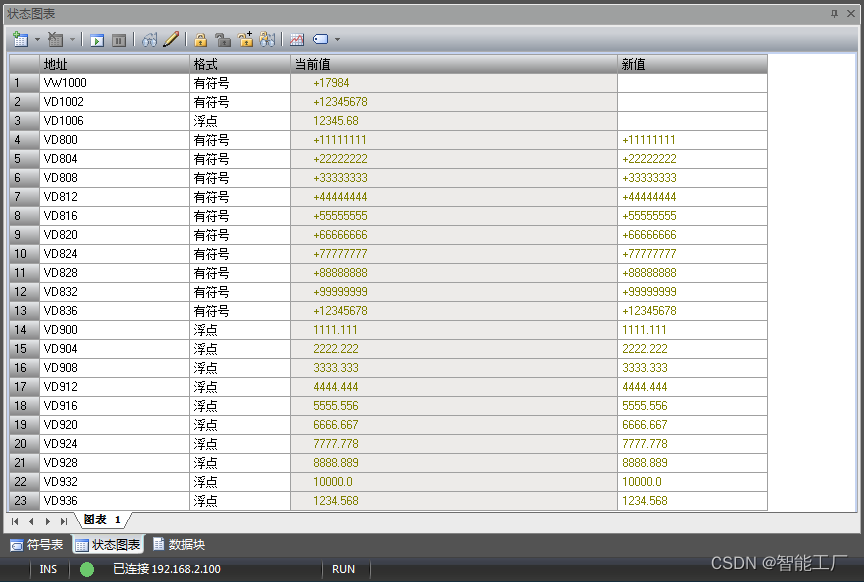This screenshot has height=582, width=864.
Task: Click new value cell 6666.667
Action: (692, 425)
